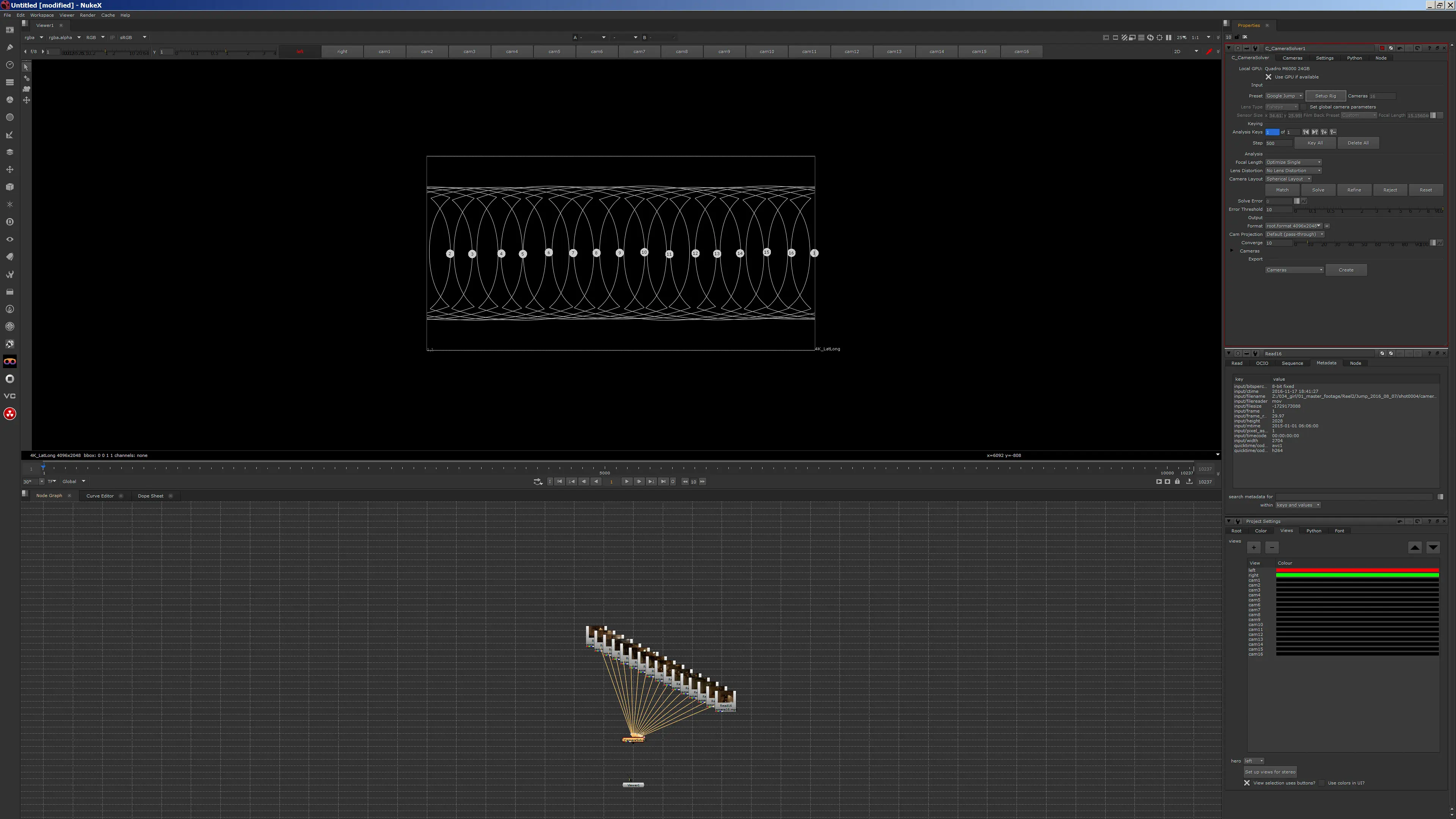Open the Particles nodes icon
Image resolution: width=1456 pixels, height=819 pixels.
point(9,205)
